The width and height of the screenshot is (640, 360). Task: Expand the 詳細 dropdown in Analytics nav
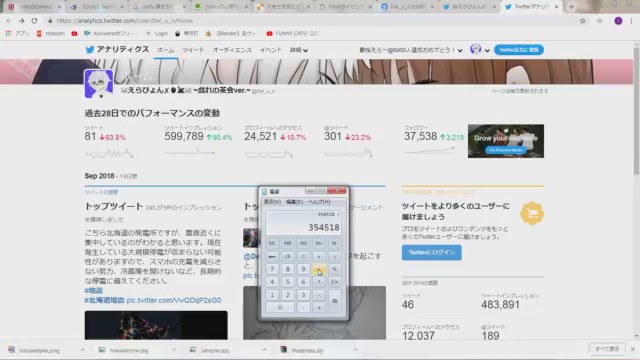tap(299, 50)
